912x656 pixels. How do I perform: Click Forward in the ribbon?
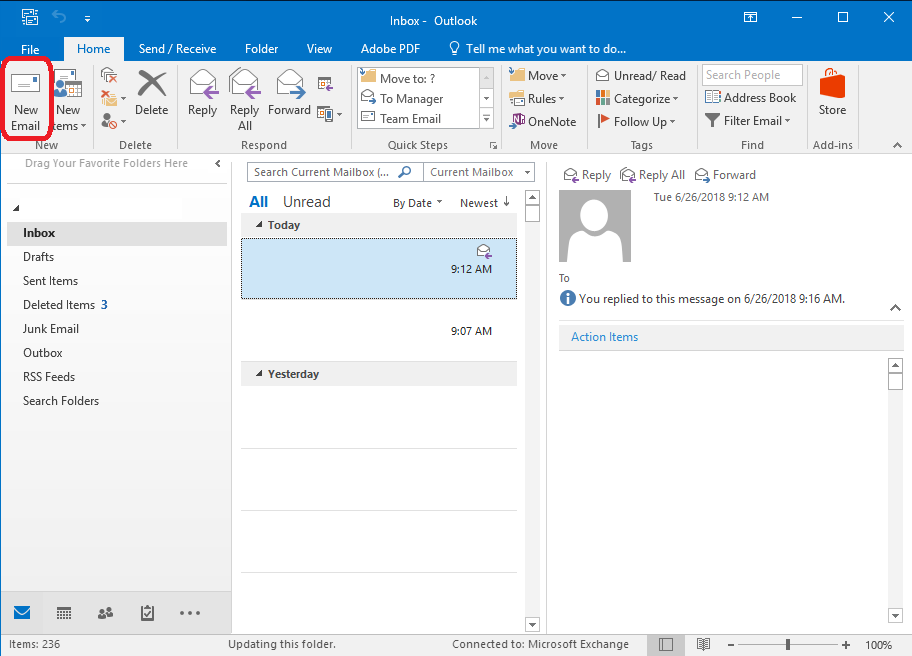tap(289, 93)
